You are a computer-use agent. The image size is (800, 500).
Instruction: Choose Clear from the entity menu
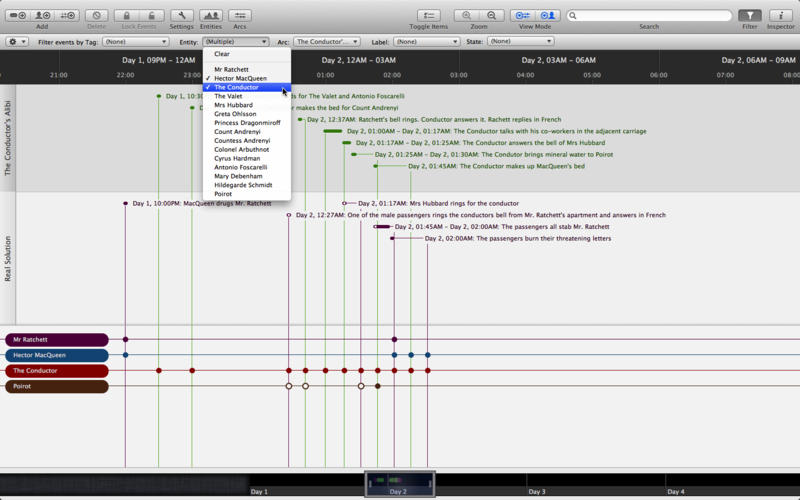[x=222, y=54]
